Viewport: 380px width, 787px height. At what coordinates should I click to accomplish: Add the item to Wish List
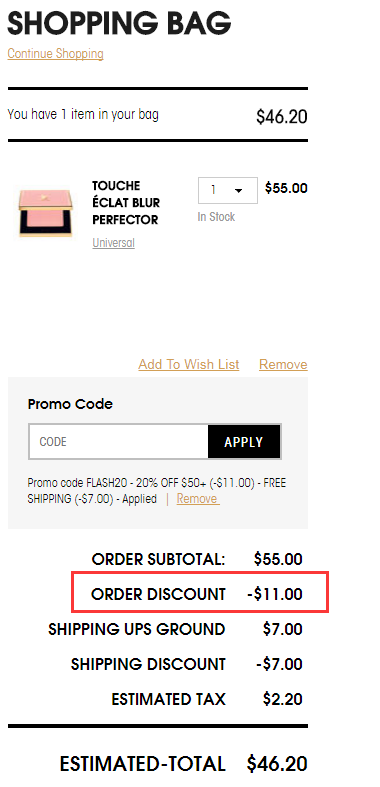[x=189, y=364]
